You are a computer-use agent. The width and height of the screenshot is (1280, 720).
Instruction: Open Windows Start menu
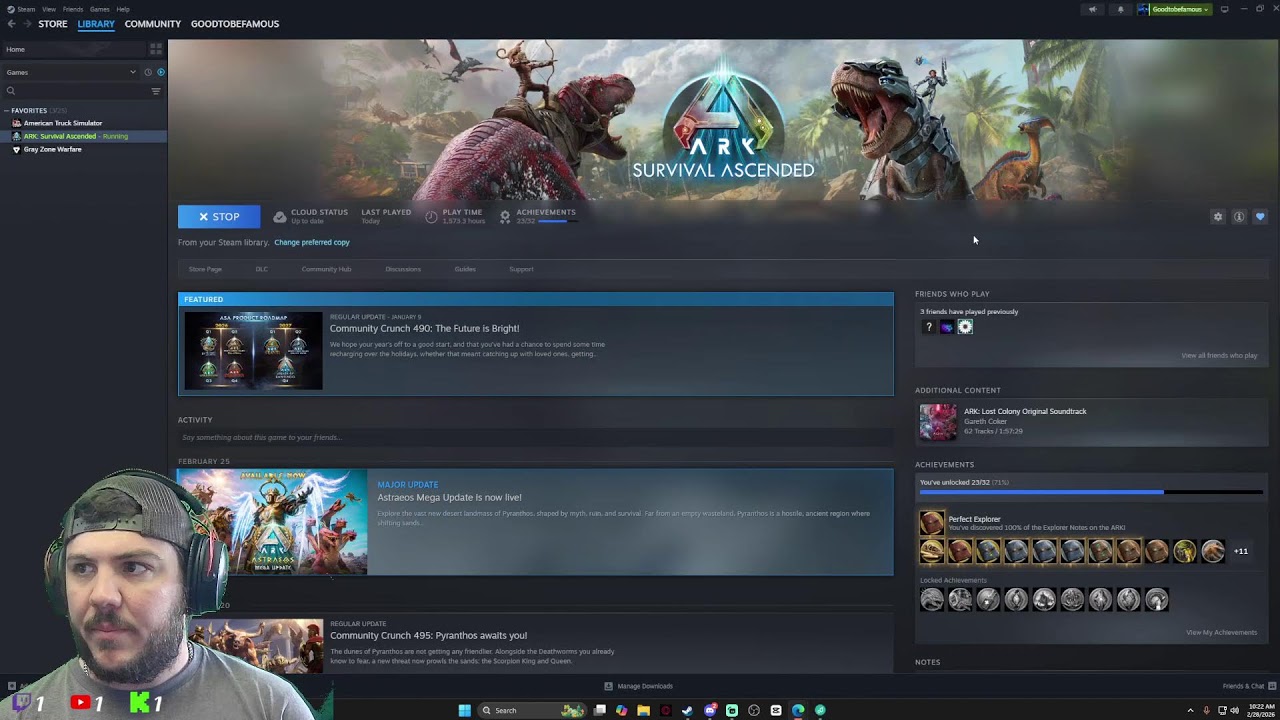[464, 710]
